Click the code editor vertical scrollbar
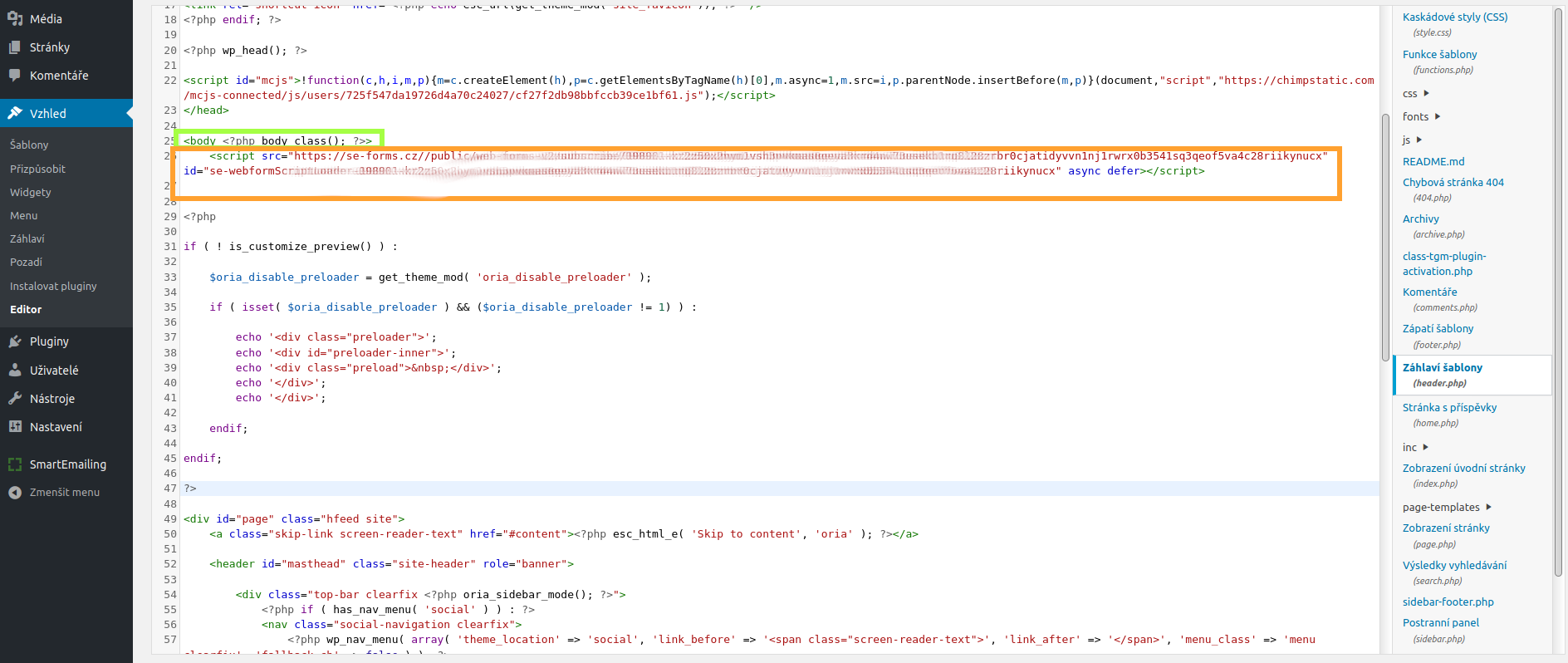The height and width of the screenshot is (663, 1568). tap(1385, 237)
